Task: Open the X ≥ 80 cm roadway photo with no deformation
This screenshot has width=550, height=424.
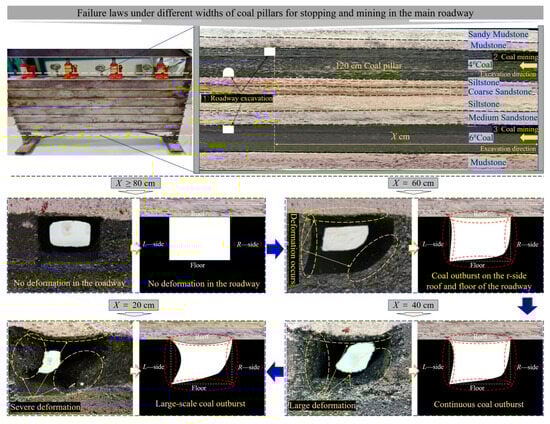Action: point(69,245)
